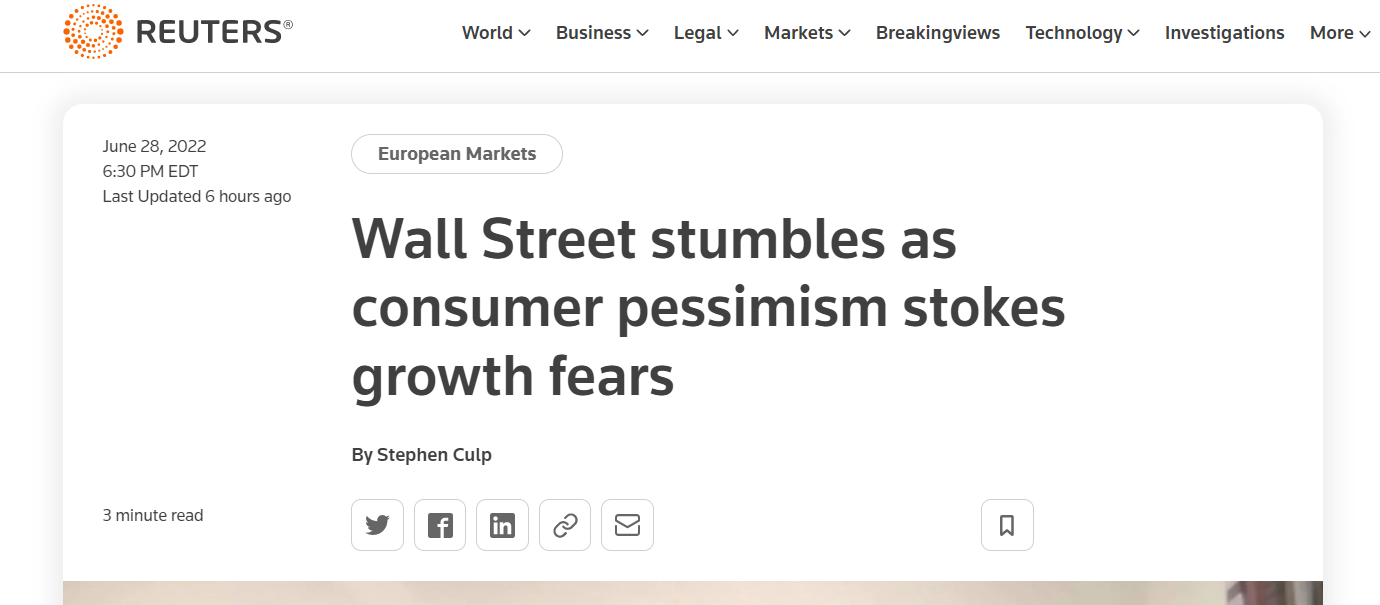Expand the More navigation menu

[x=1339, y=33]
